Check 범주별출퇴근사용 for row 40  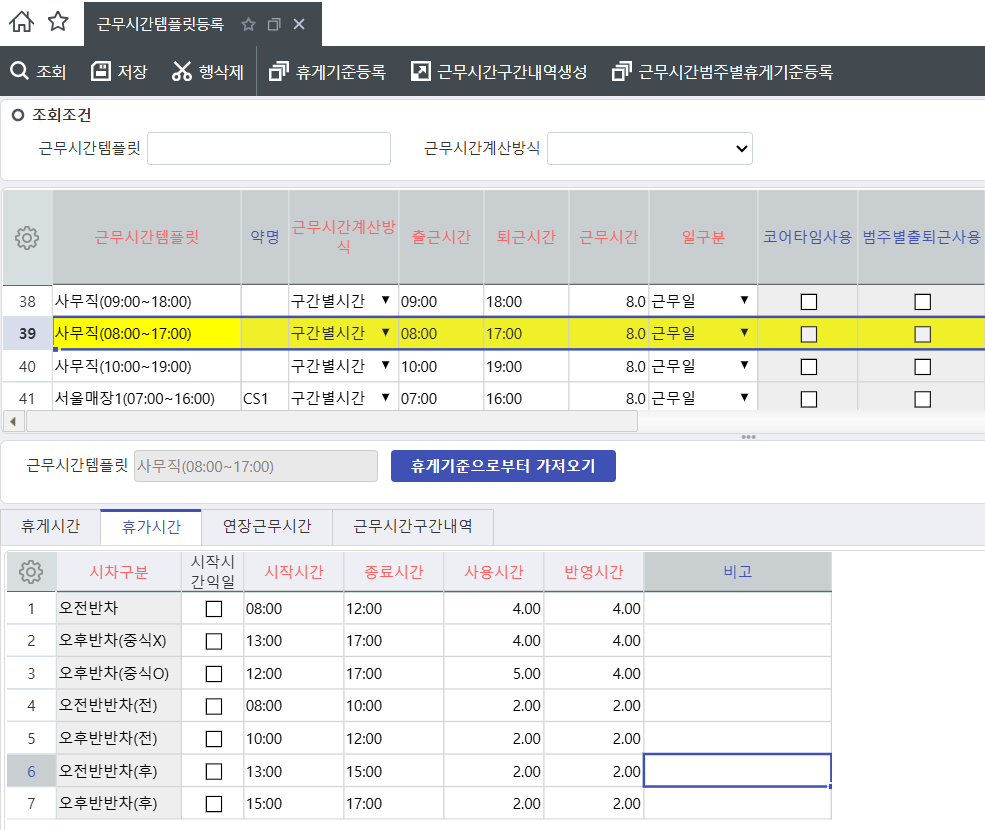[922, 366]
